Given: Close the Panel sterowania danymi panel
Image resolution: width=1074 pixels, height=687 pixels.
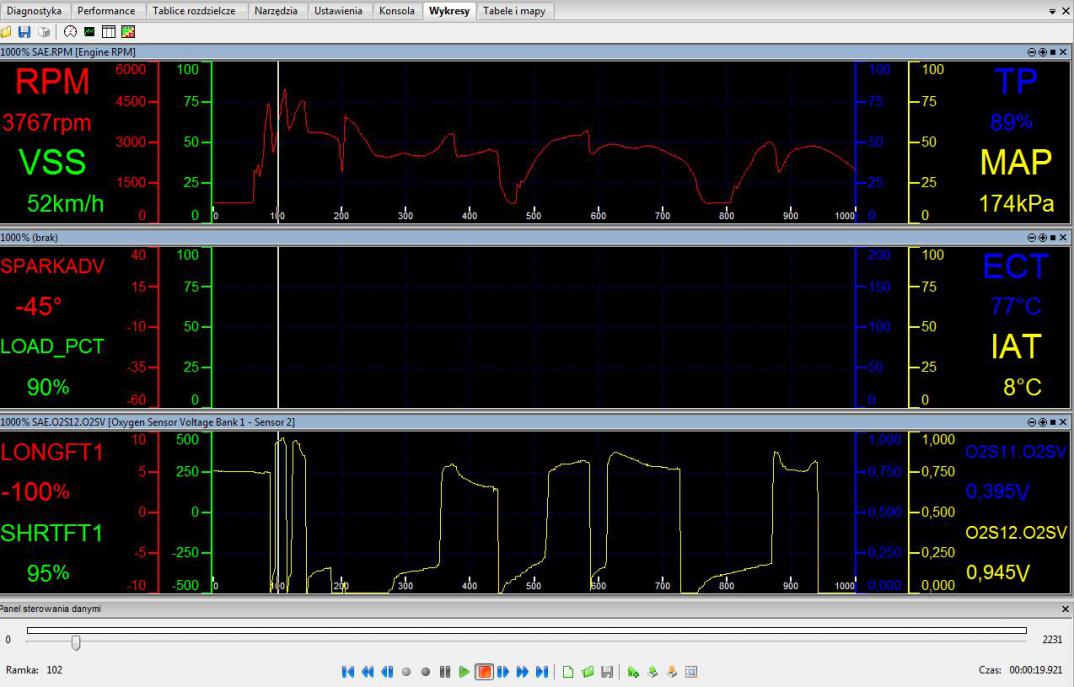Looking at the screenshot, I should [1064, 608].
